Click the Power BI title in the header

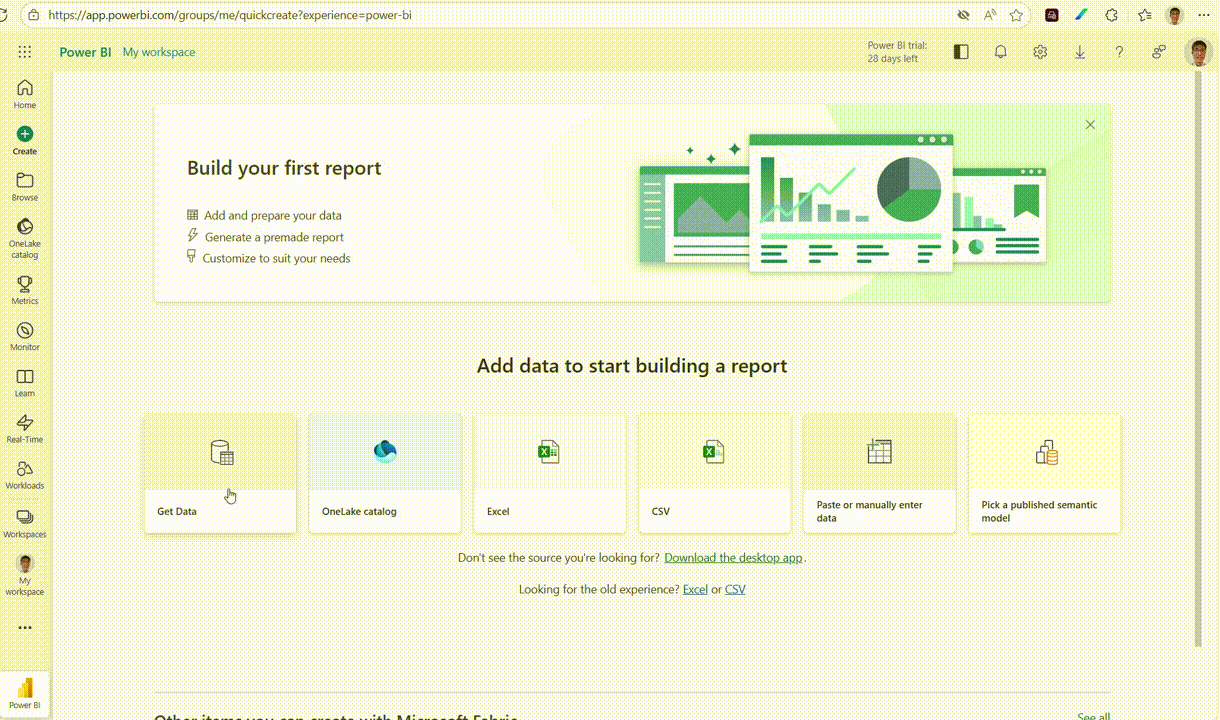tap(85, 52)
